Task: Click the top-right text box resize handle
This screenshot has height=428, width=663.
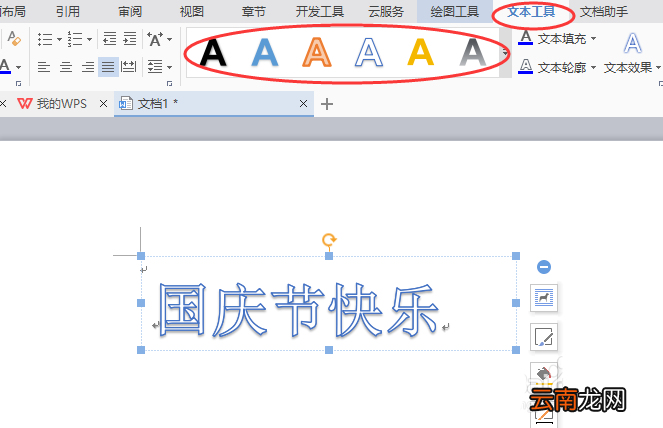Action: coord(516,256)
